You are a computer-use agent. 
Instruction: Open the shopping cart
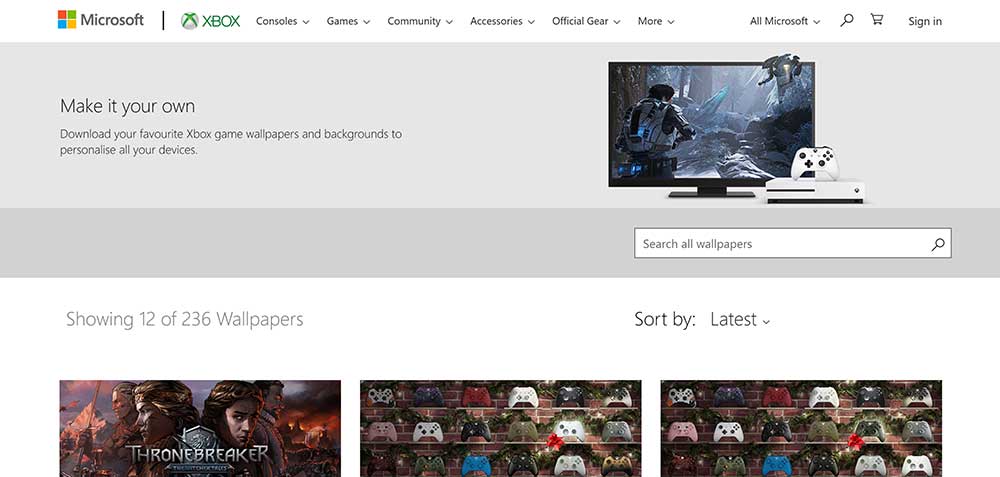[x=877, y=20]
